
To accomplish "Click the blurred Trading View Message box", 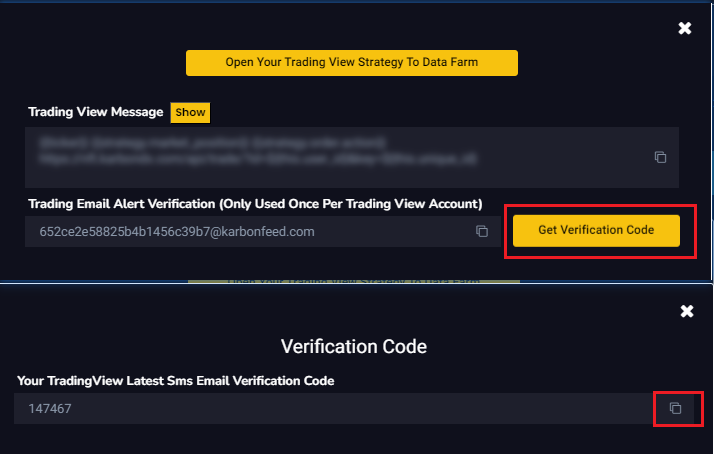I will click(352, 157).
